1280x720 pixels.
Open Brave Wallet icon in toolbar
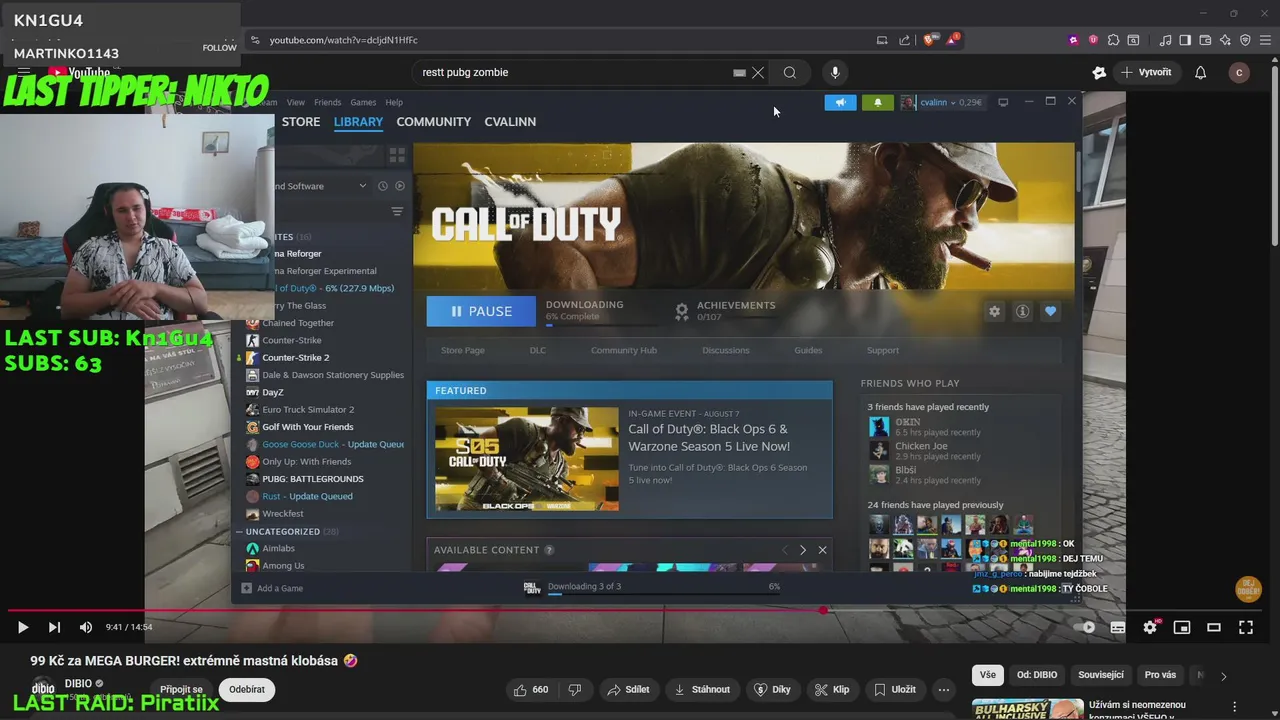pos(1205,40)
